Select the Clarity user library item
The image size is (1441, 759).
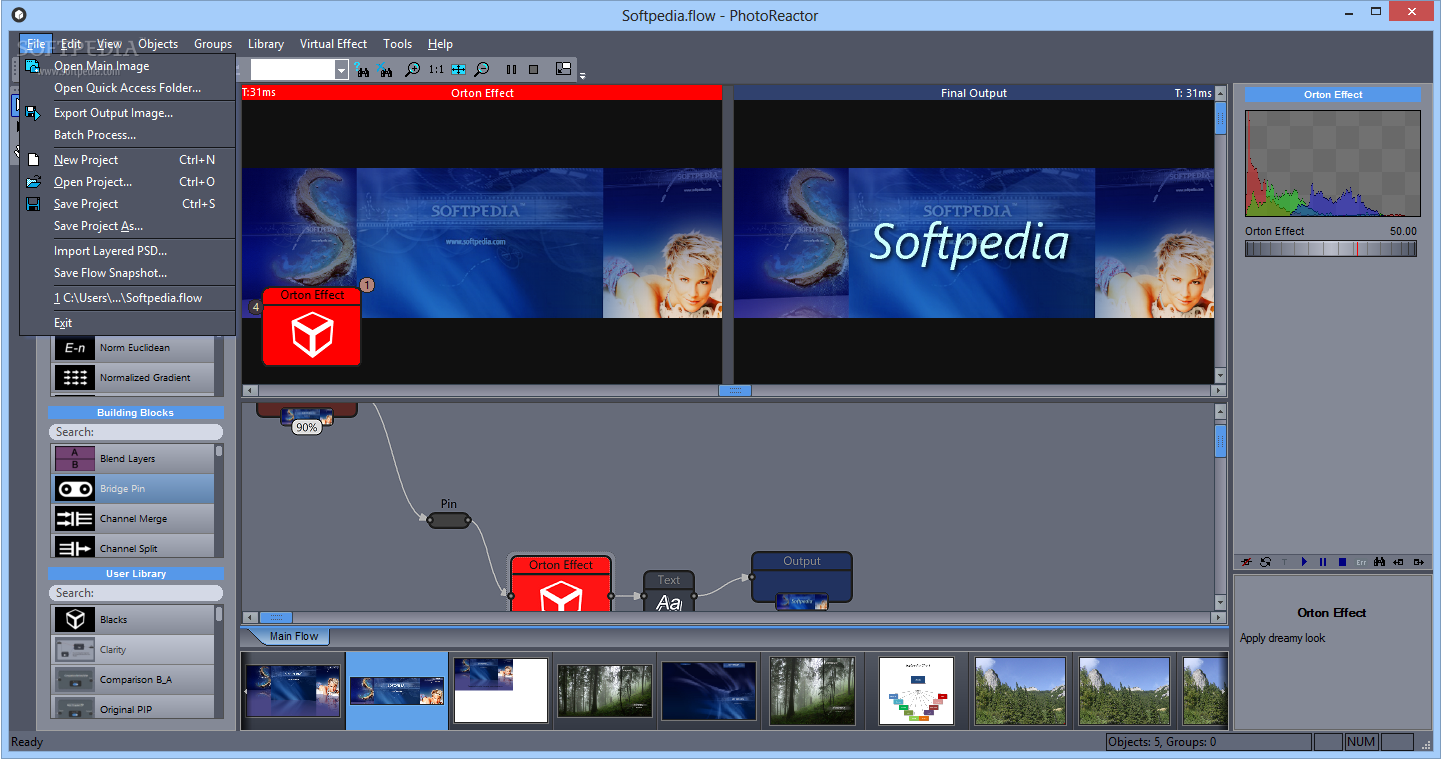point(133,649)
